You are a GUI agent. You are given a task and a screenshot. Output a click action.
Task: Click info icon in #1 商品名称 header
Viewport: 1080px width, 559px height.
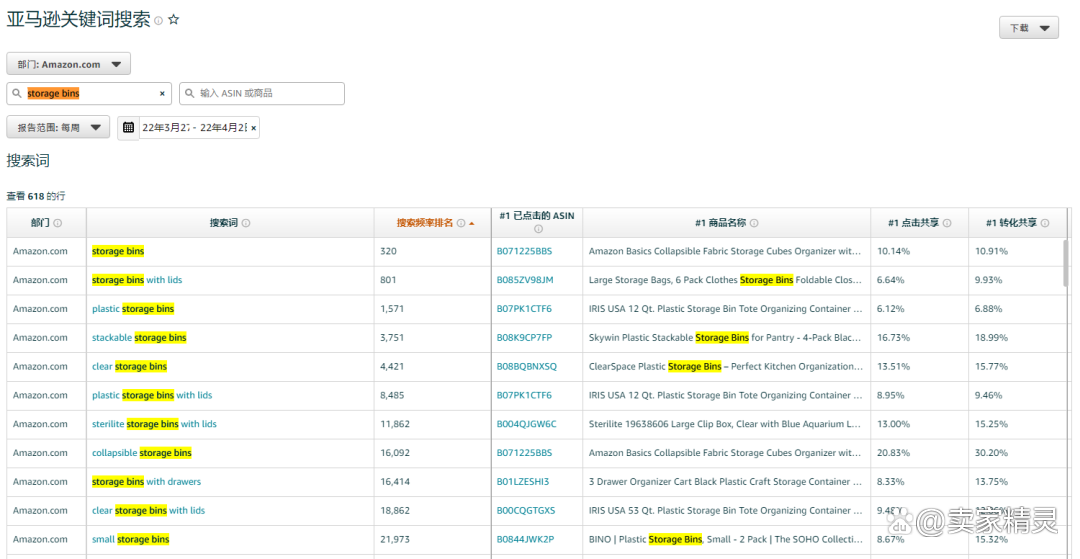pyautogui.click(x=754, y=223)
